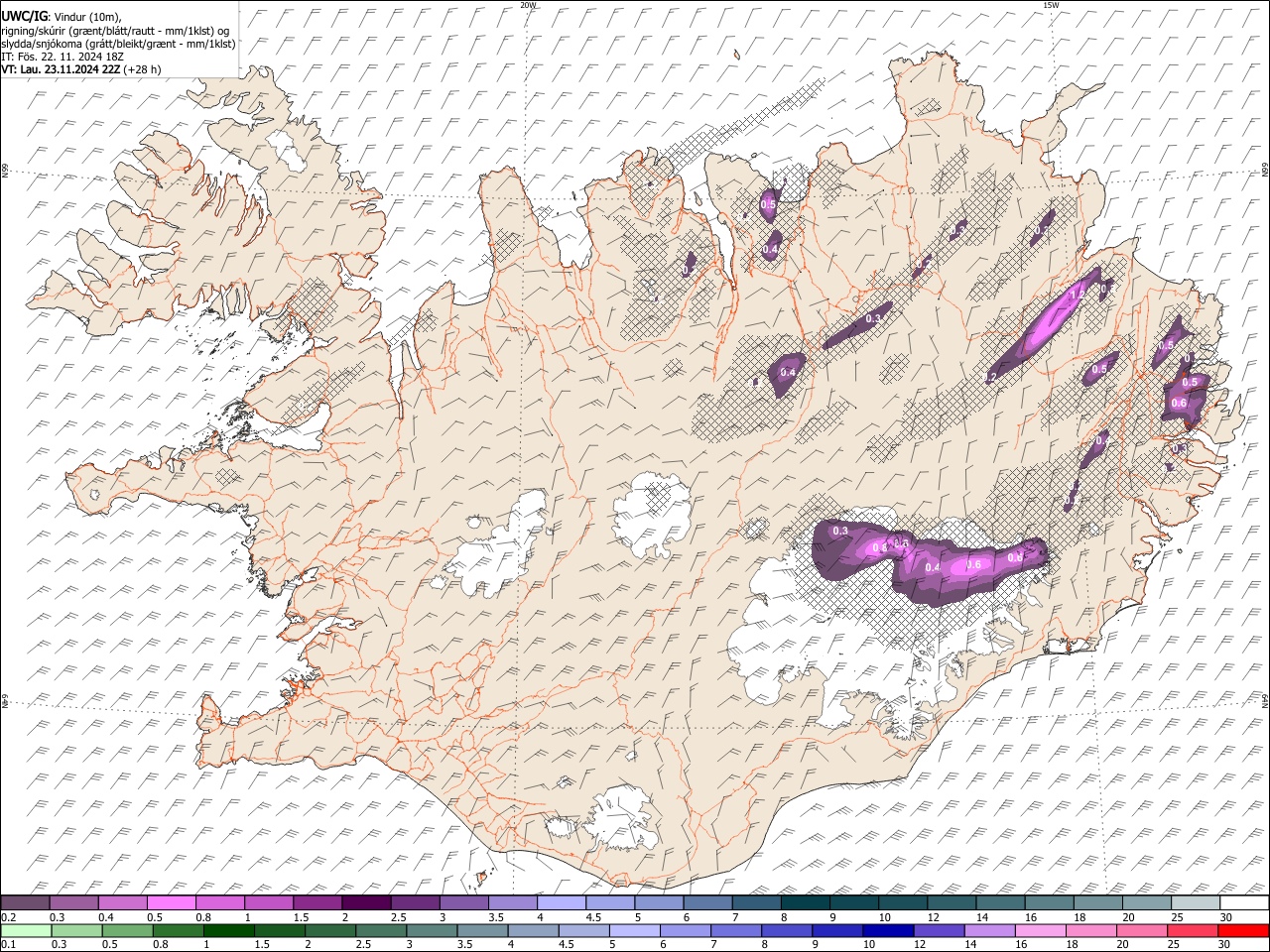Pick the bright red lower swatch after 30
Viewport: 1270px width, 952px height.
1244,930
